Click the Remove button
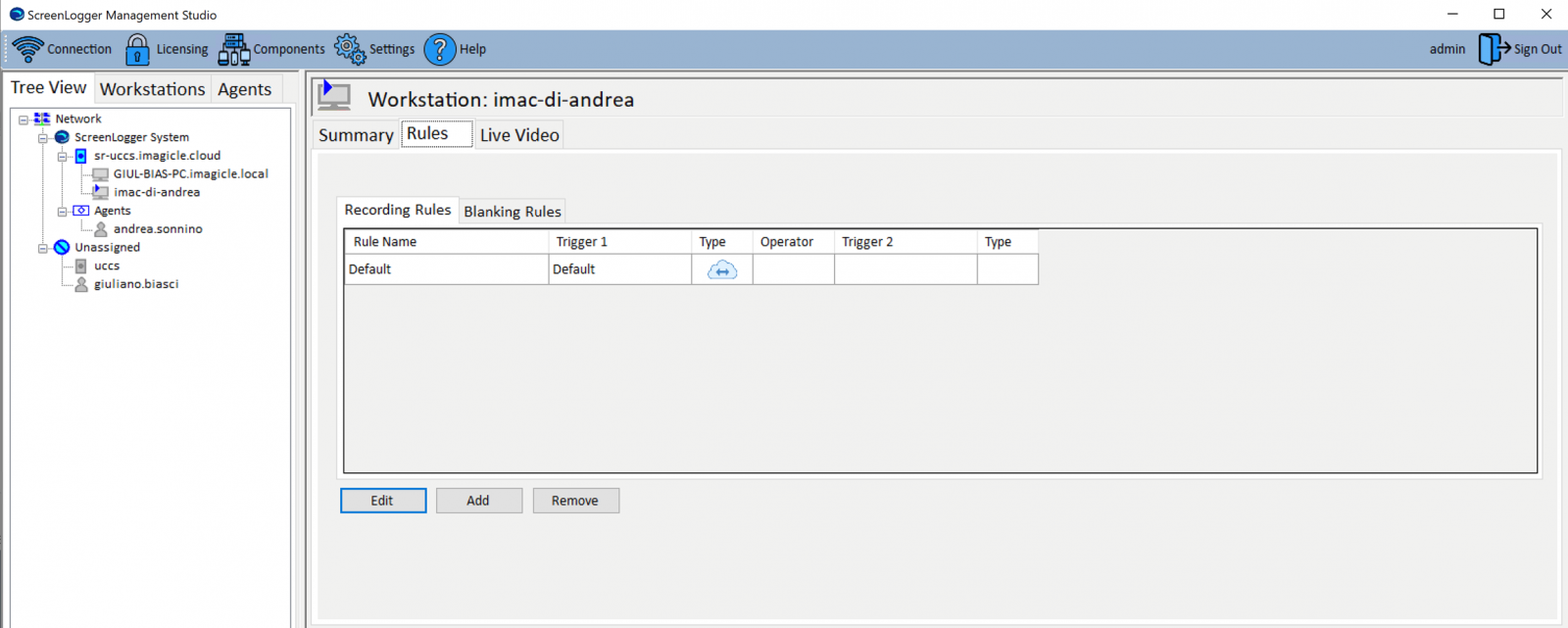Image resolution: width=1568 pixels, height=628 pixels. (x=575, y=501)
